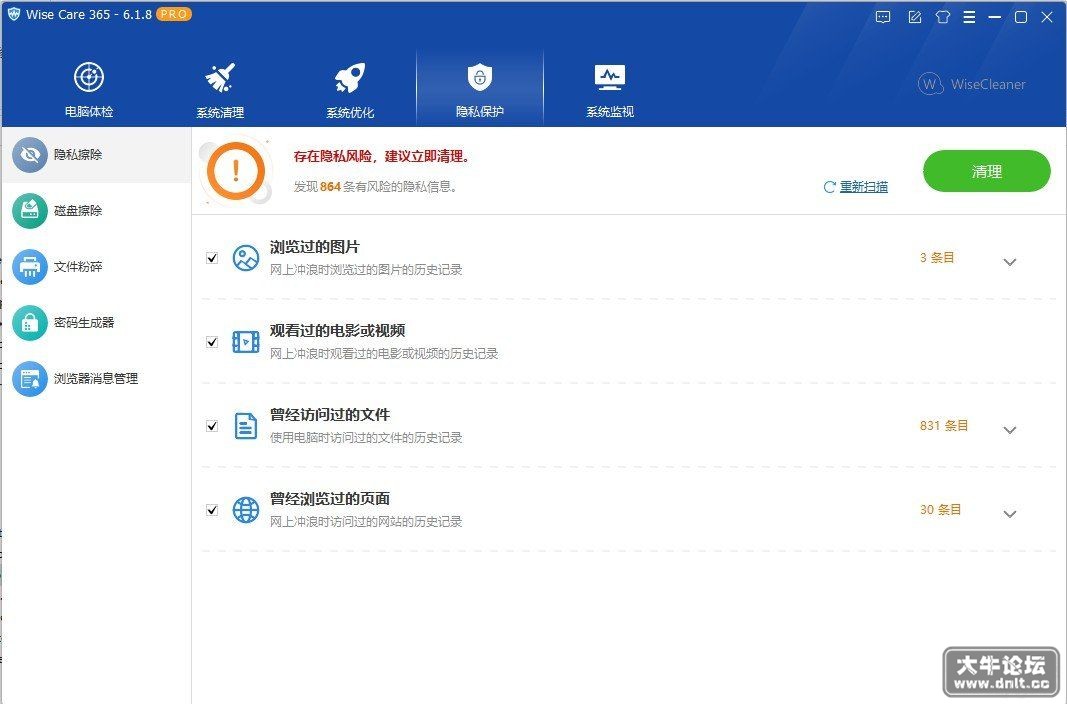Click the 曾经访问过的文件 title text
The image size is (1067, 704).
click(x=330, y=414)
